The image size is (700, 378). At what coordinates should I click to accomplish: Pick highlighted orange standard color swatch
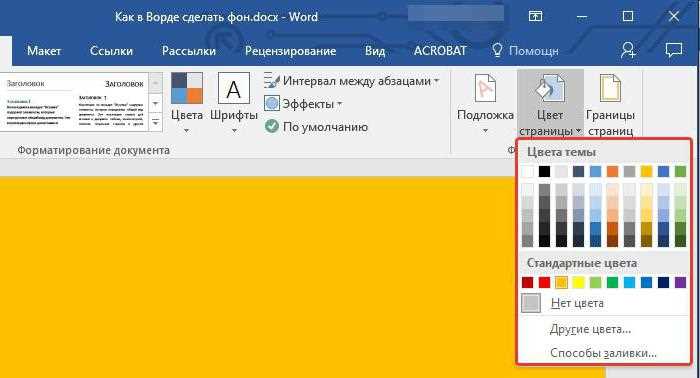click(x=561, y=282)
